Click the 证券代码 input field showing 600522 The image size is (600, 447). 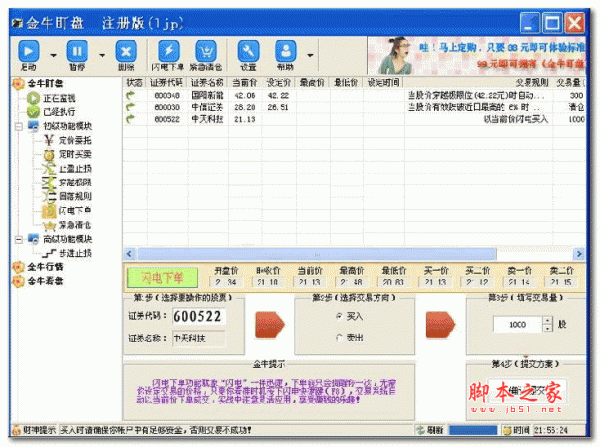tap(199, 316)
